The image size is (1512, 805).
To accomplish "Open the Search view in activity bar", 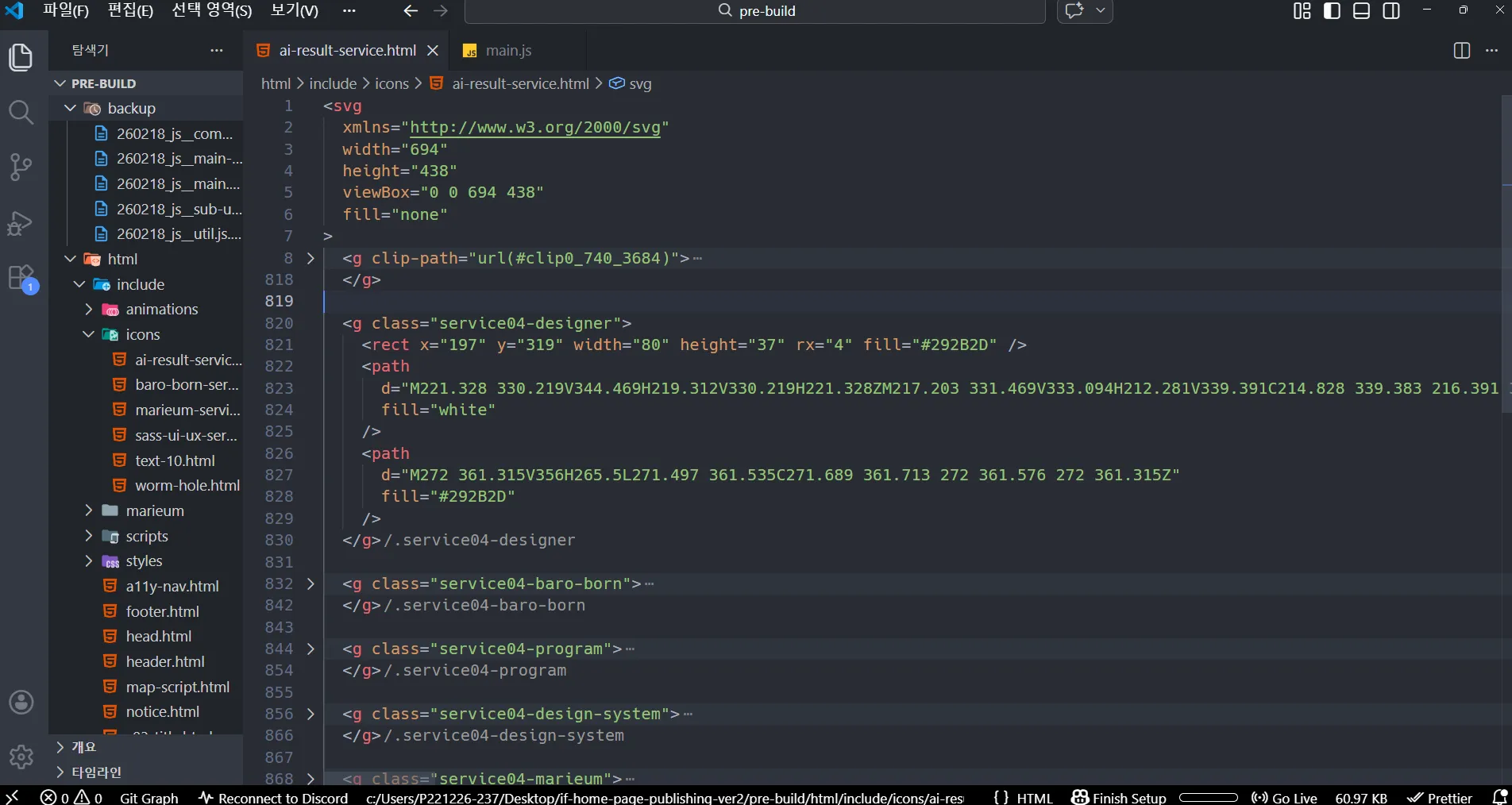I will 21,112.
